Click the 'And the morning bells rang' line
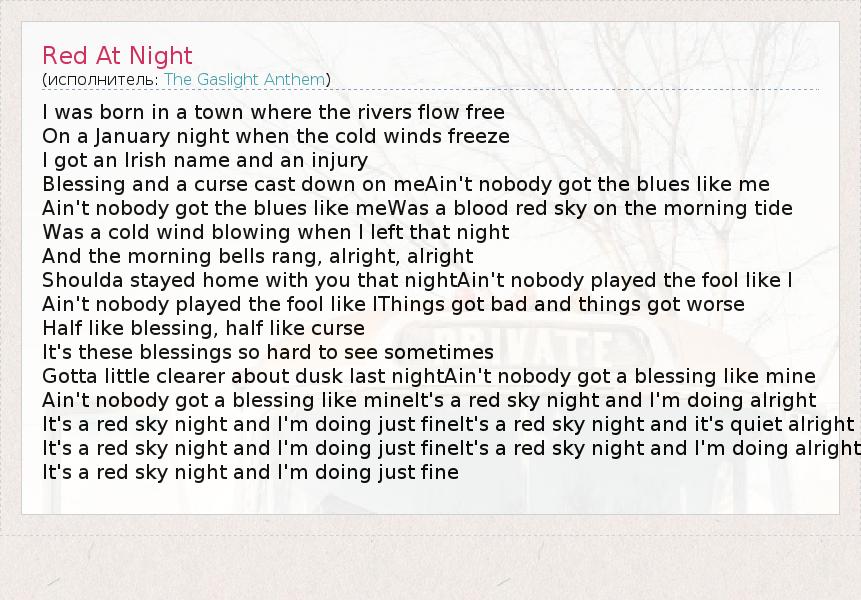 point(258,256)
